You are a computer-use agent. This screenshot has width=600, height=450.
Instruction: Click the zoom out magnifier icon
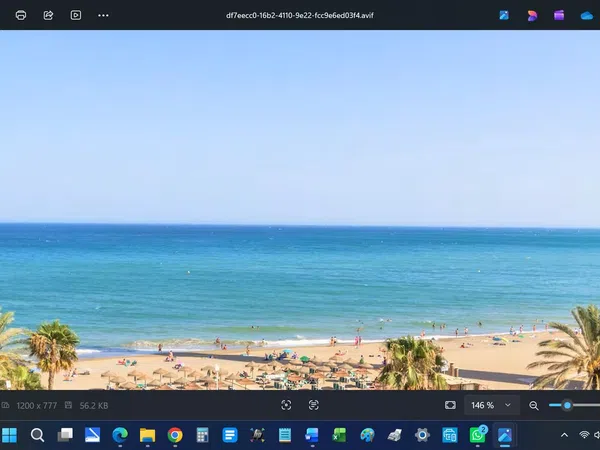534,405
